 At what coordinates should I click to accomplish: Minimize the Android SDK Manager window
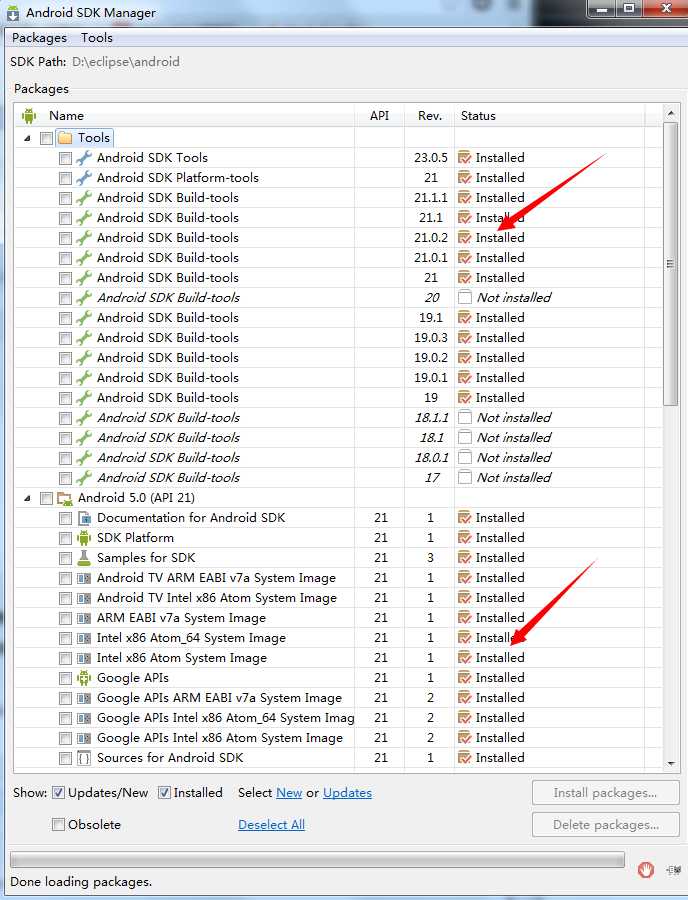pos(602,9)
